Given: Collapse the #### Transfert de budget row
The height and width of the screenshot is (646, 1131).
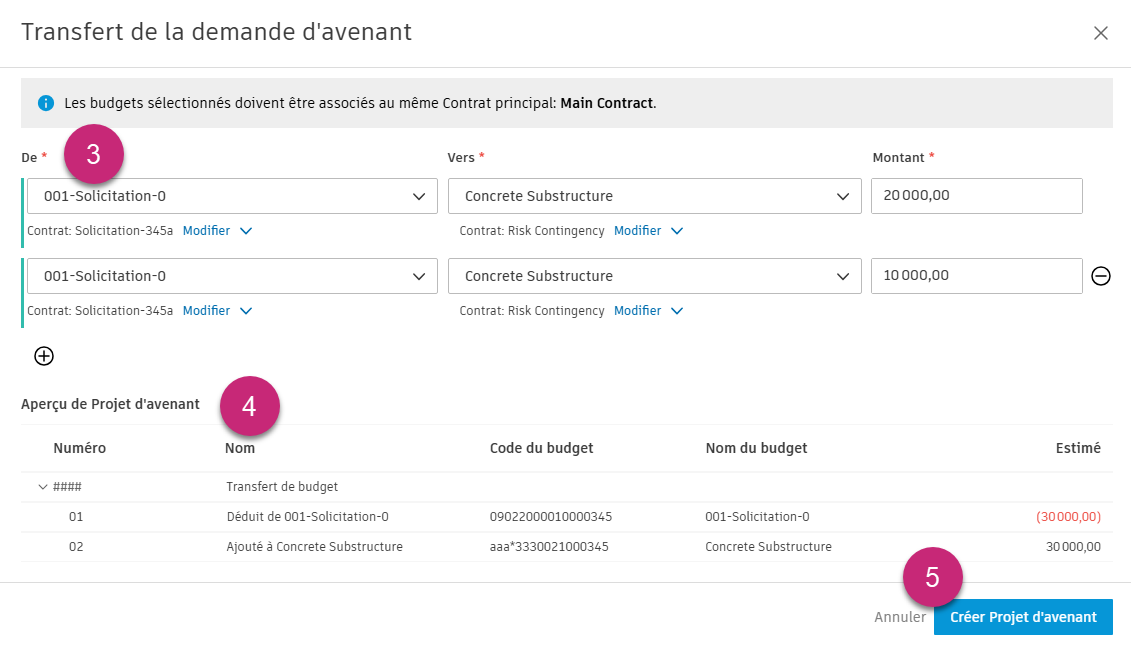Looking at the screenshot, I should [42, 487].
